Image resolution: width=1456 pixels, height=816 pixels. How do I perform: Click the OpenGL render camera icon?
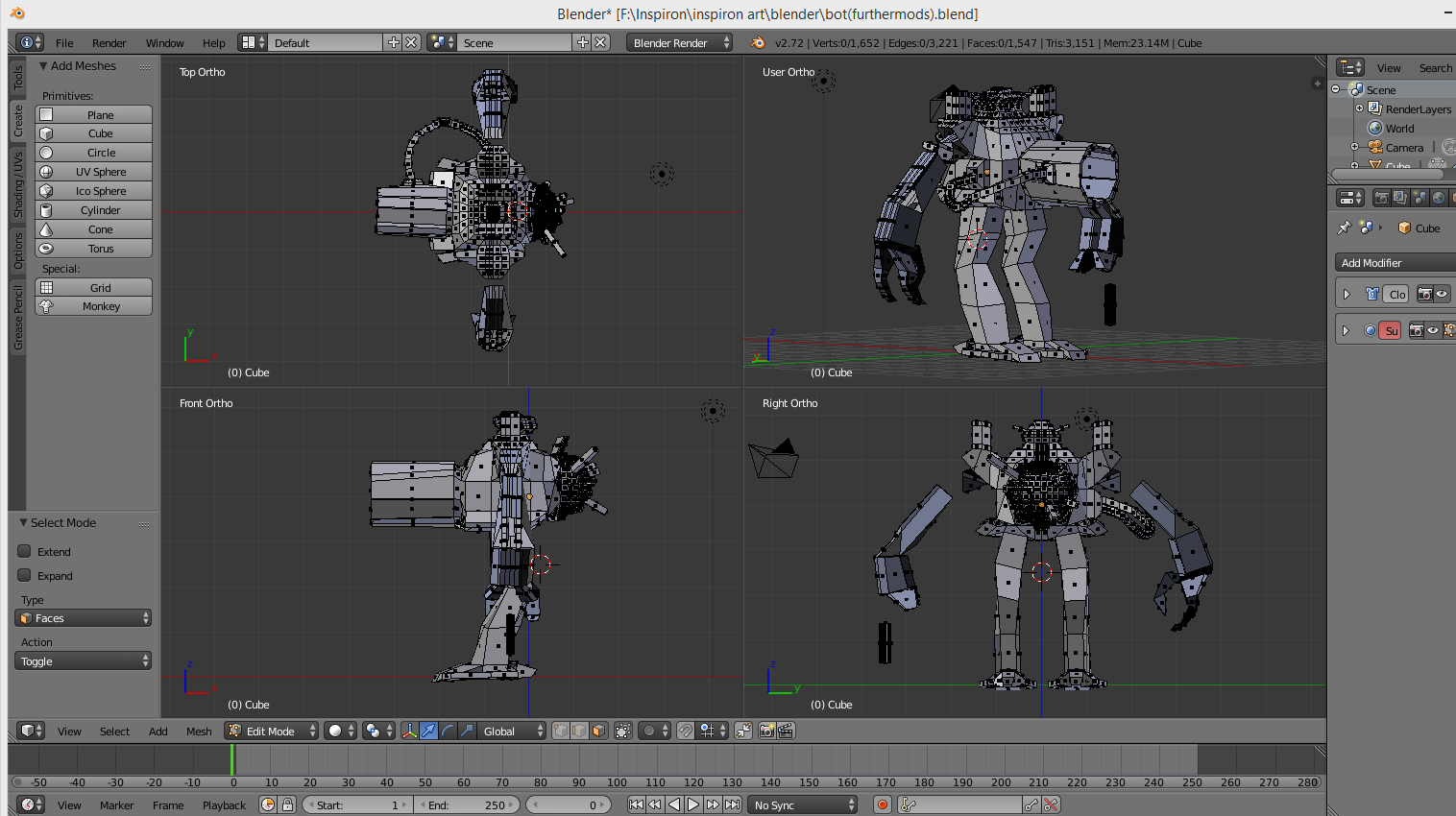[766, 732]
